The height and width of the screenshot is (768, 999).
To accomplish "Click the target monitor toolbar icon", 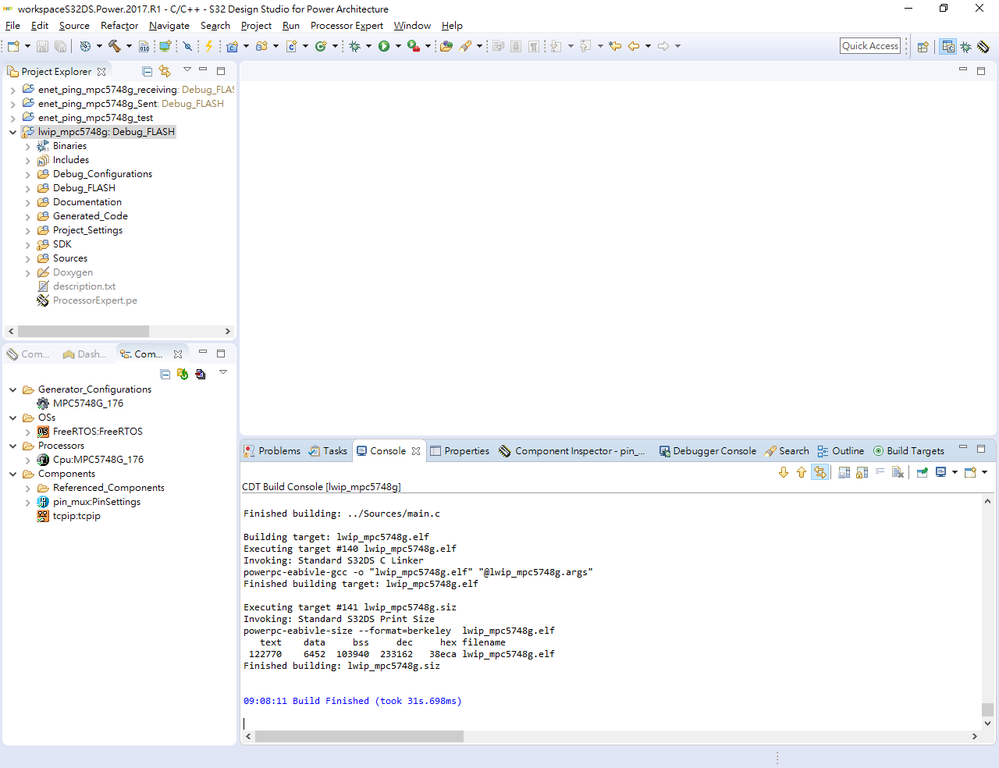I will (165, 46).
